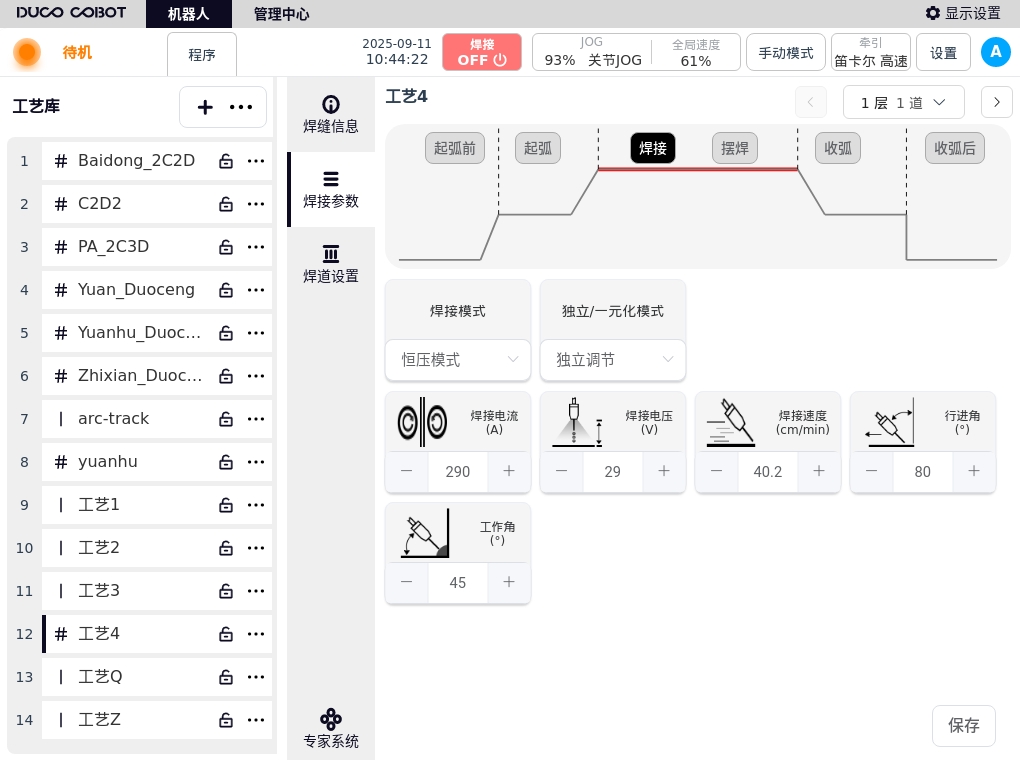Viewport: 1020px width, 760px height.
Task: Click the 手动模式 manual mode button
Action: (786, 53)
